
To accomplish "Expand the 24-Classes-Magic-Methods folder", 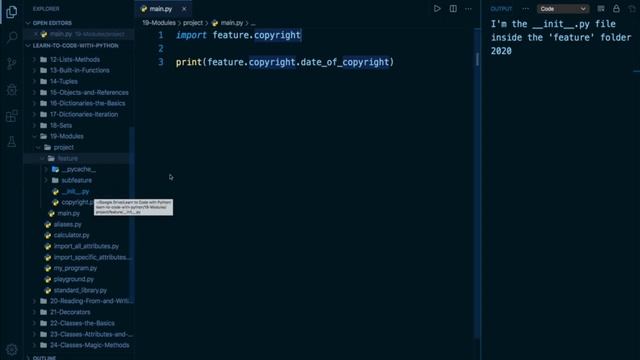I will pyautogui.click(x=89, y=345).
